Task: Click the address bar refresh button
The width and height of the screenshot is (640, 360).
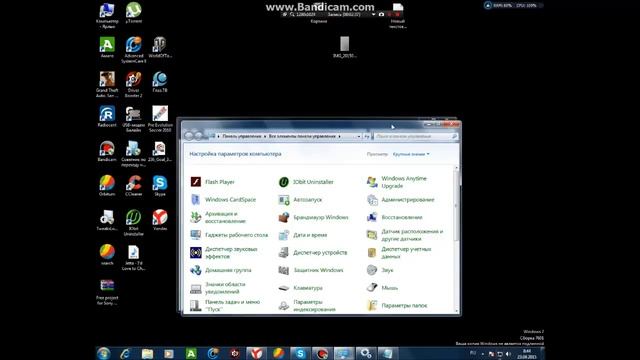Action: point(367,136)
